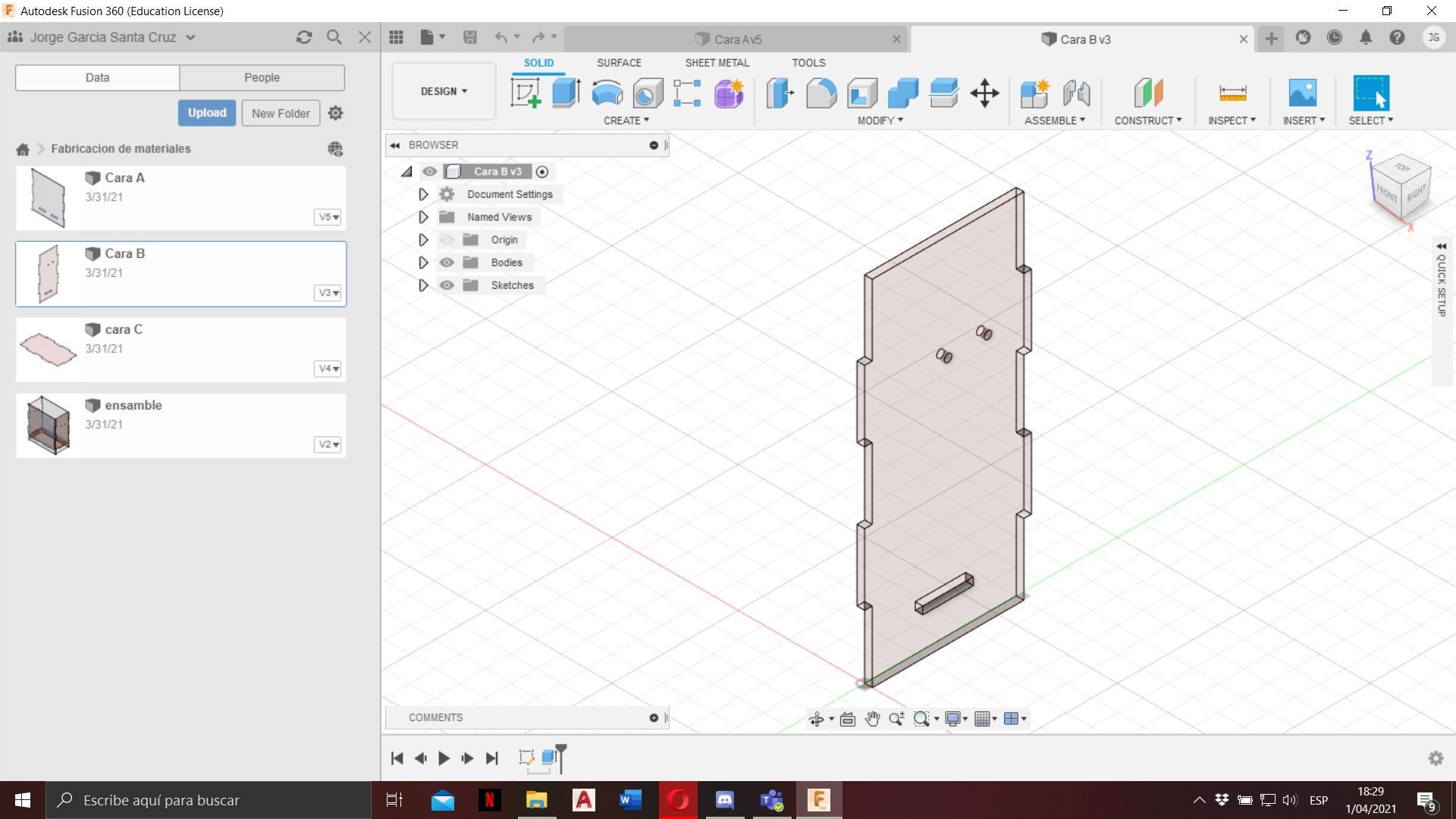The width and height of the screenshot is (1456, 819).
Task: Click the Undo arrow
Action: tap(500, 37)
